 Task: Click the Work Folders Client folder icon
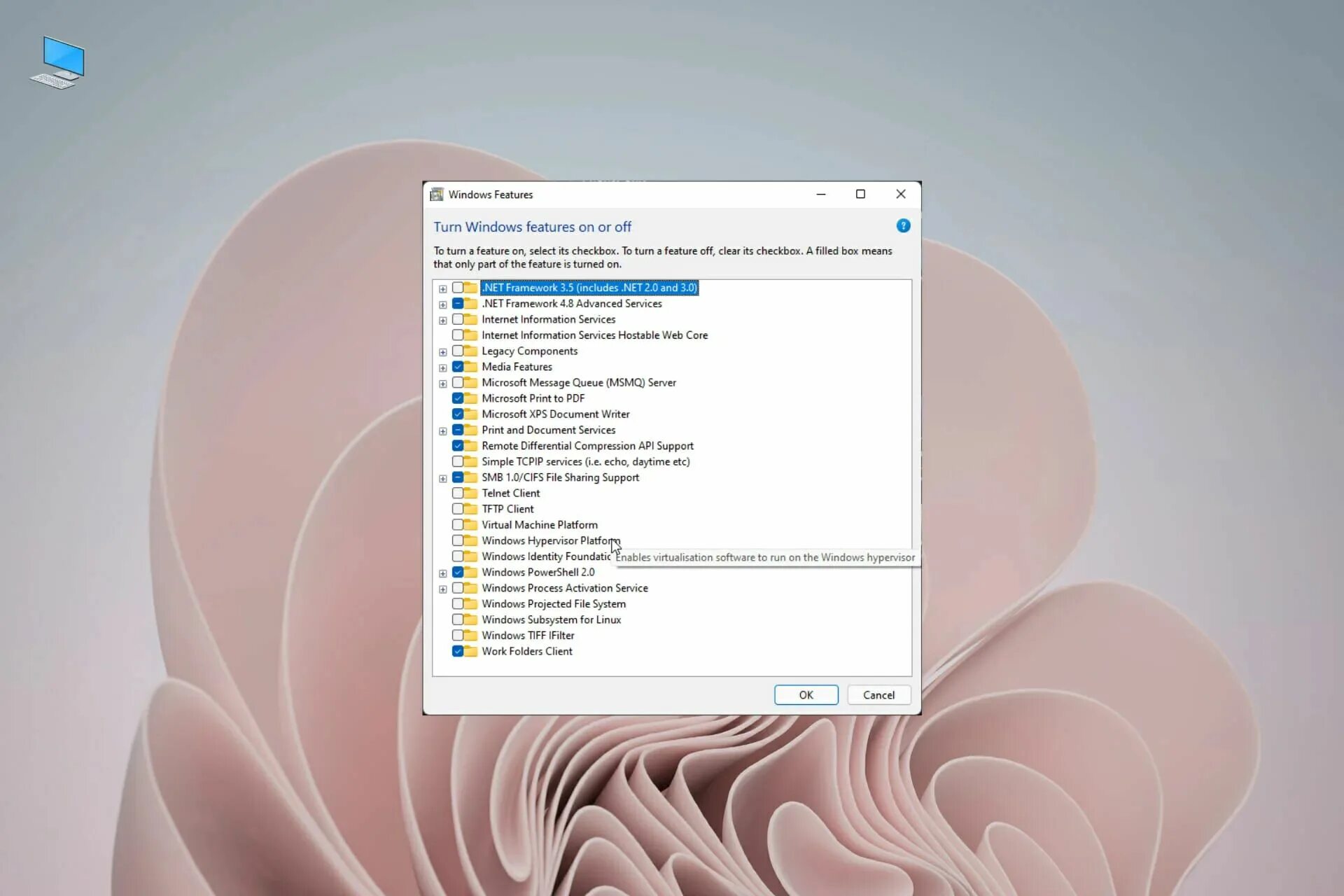470,652
